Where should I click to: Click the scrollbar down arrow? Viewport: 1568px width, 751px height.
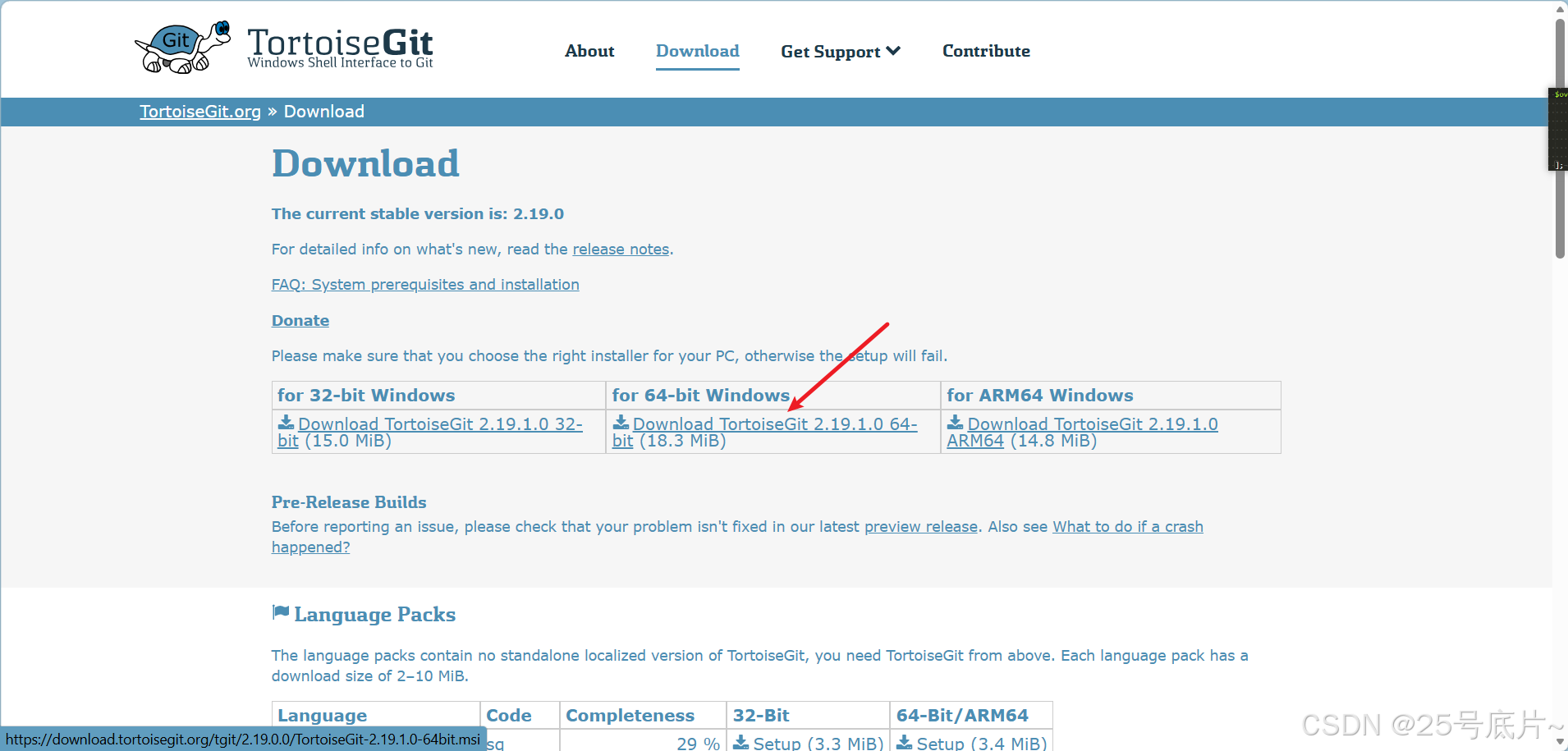(1560, 742)
